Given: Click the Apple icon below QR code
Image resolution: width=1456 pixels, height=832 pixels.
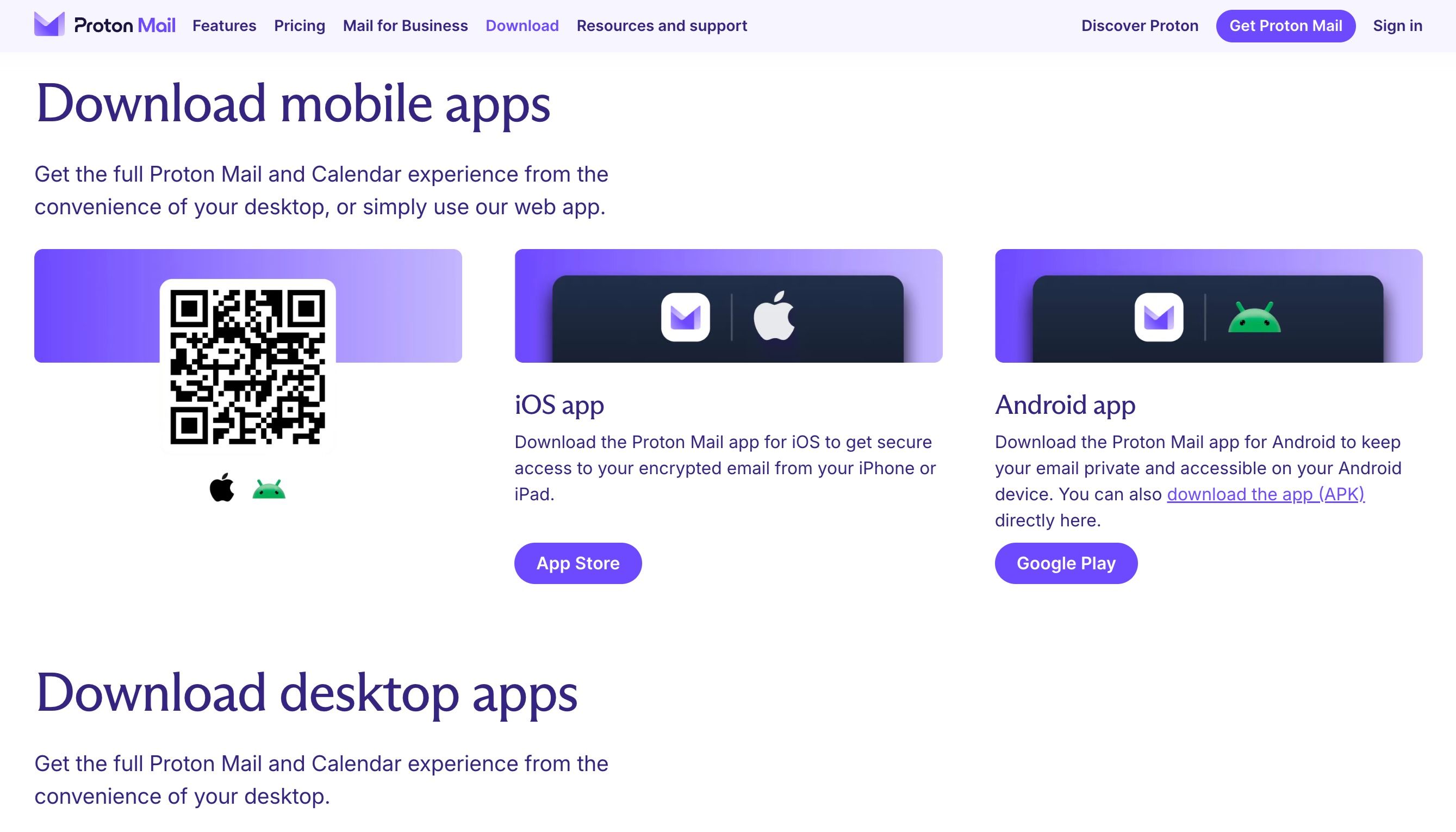Looking at the screenshot, I should point(222,487).
